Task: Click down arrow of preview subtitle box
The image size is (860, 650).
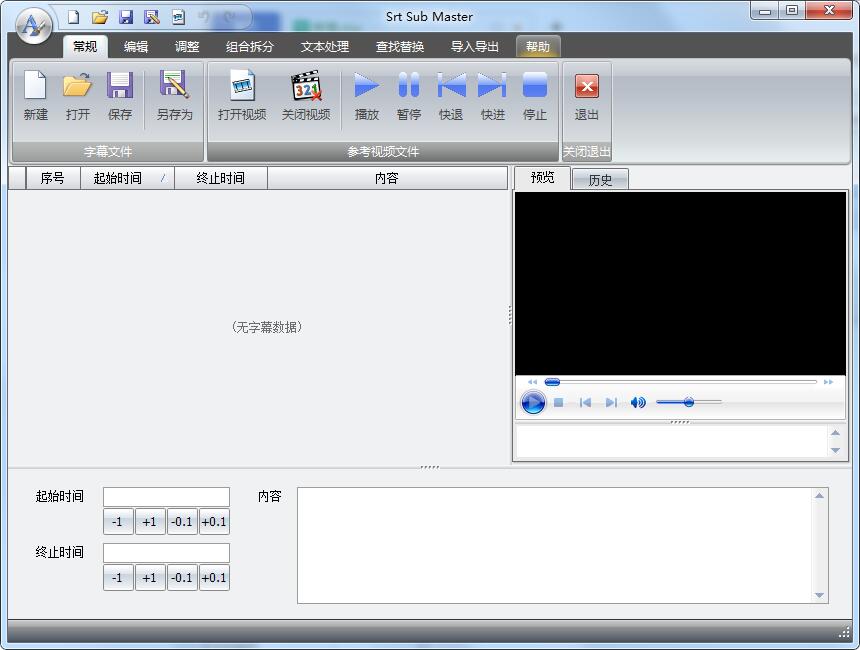Action: 836,451
